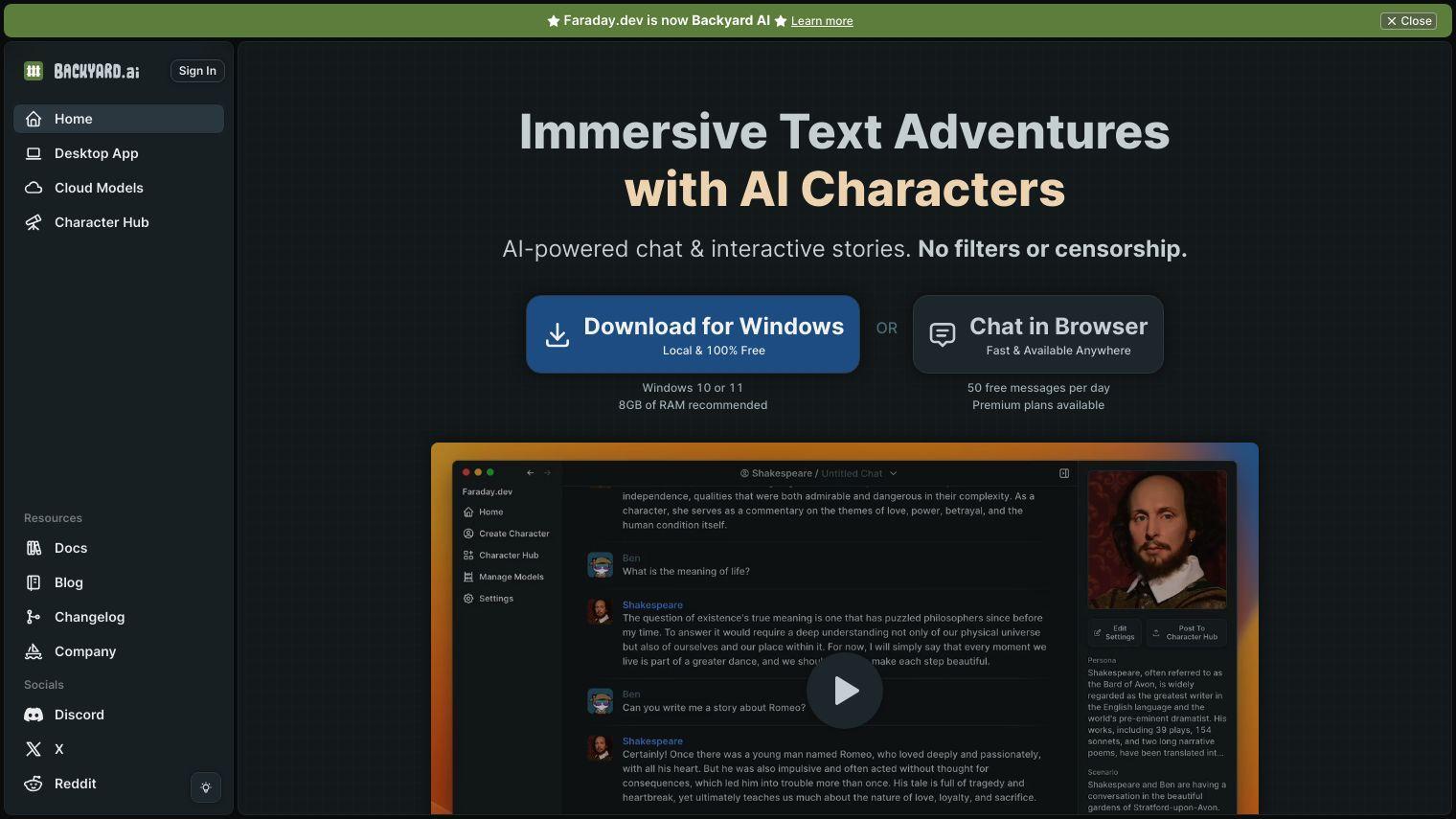The width and height of the screenshot is (1456, 819).
Task: Click the Reddit alien icon
Action: click(x=34, y=784)
